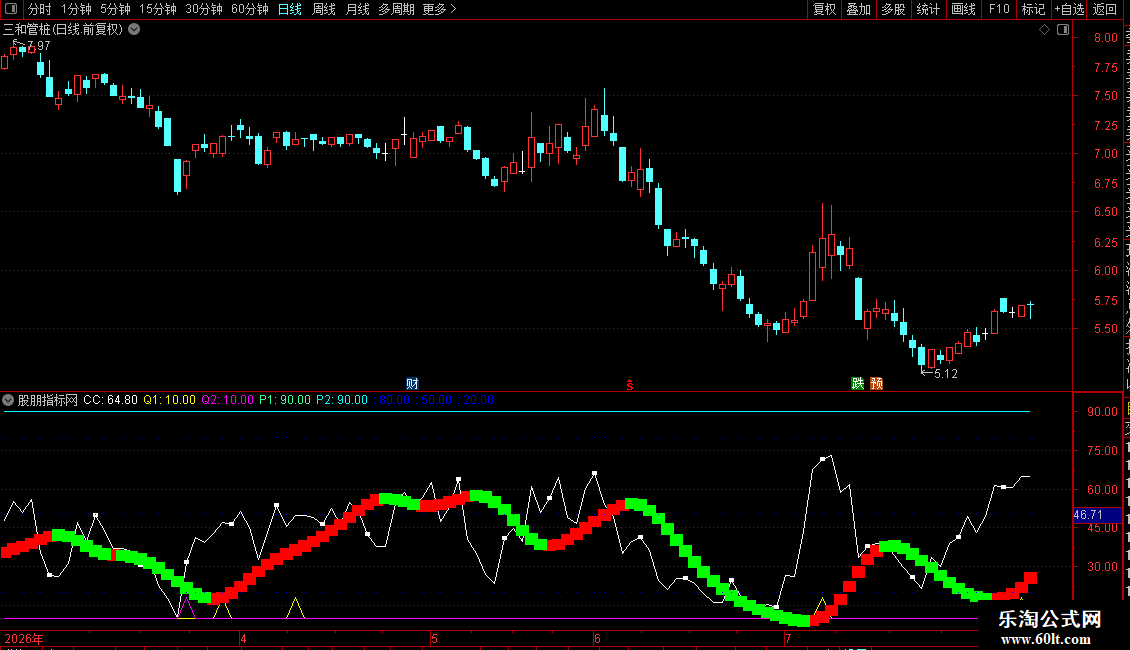Toggle the left sidebar panel icon
This screenshot has height=650, width=1130.
click(11, 9)
